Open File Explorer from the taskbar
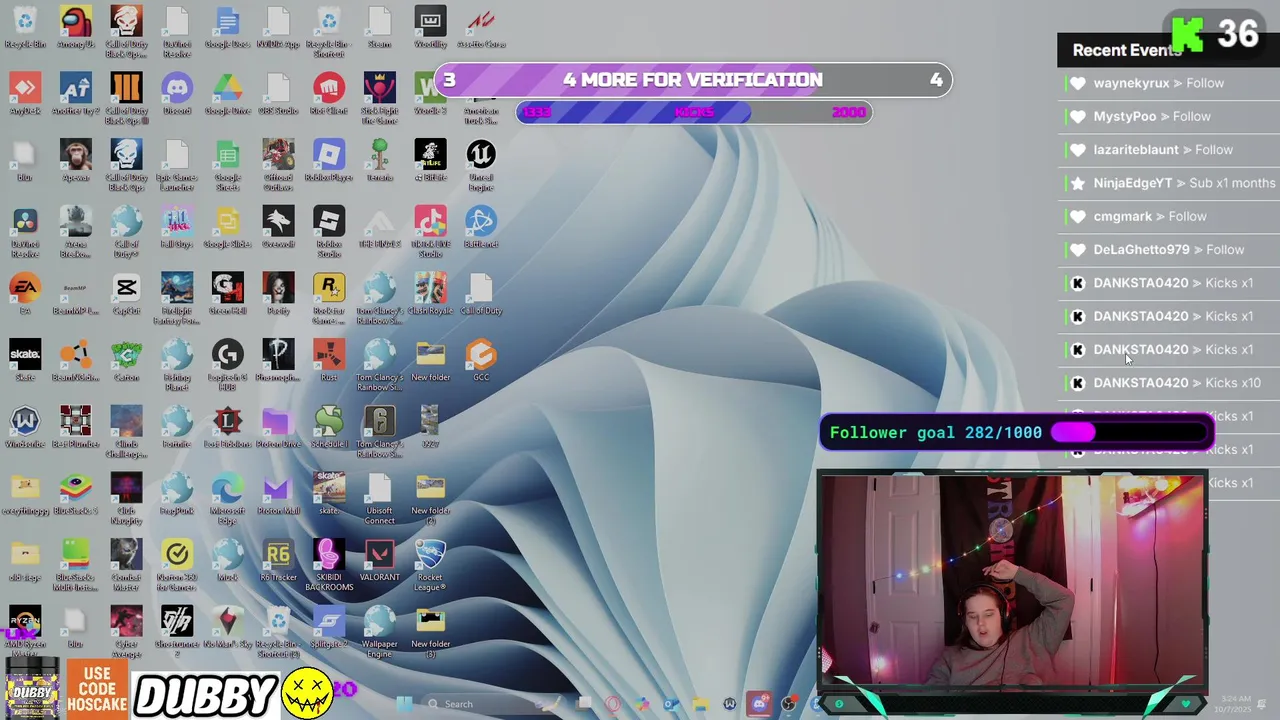Image resolution: width=1280 pixels, height=720 pixels. click(x=700, y=704)
